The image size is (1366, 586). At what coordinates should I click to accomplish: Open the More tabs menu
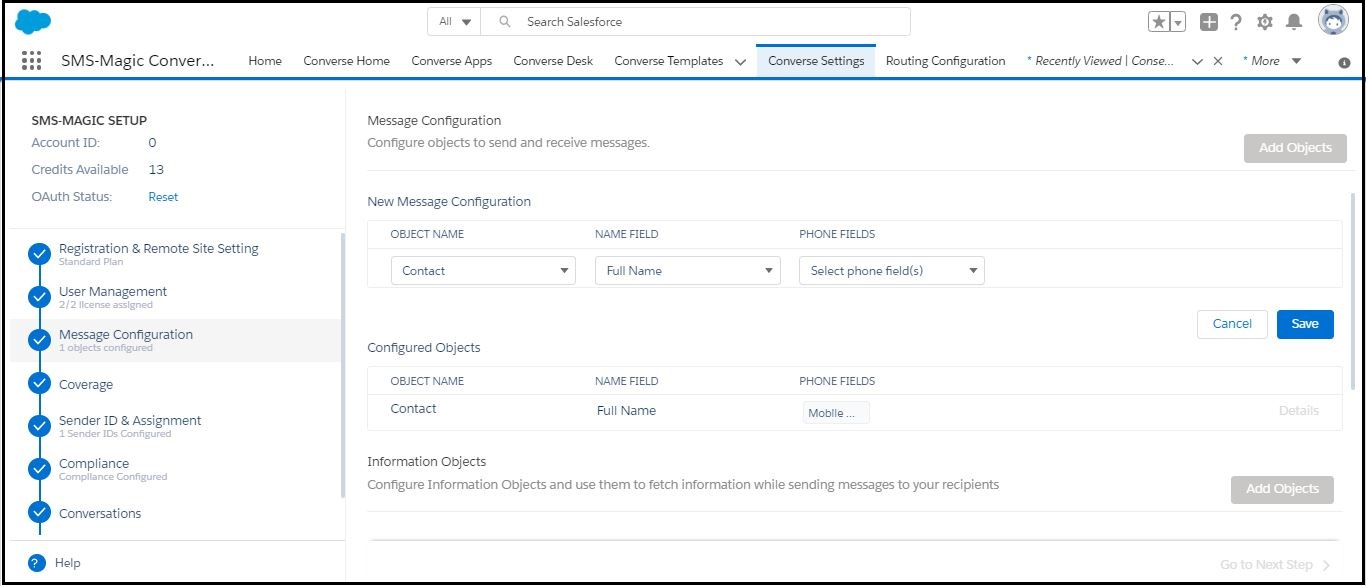pyautogui.click(x=1272, y=61)
